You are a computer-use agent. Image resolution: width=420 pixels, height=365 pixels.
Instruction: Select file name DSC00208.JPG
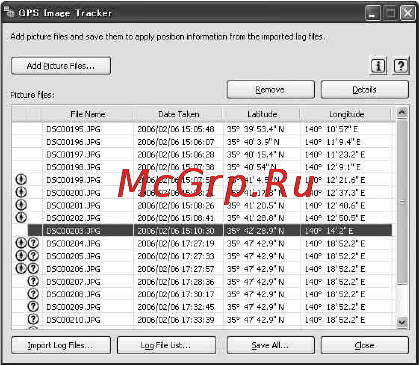[x=73, y=294]
